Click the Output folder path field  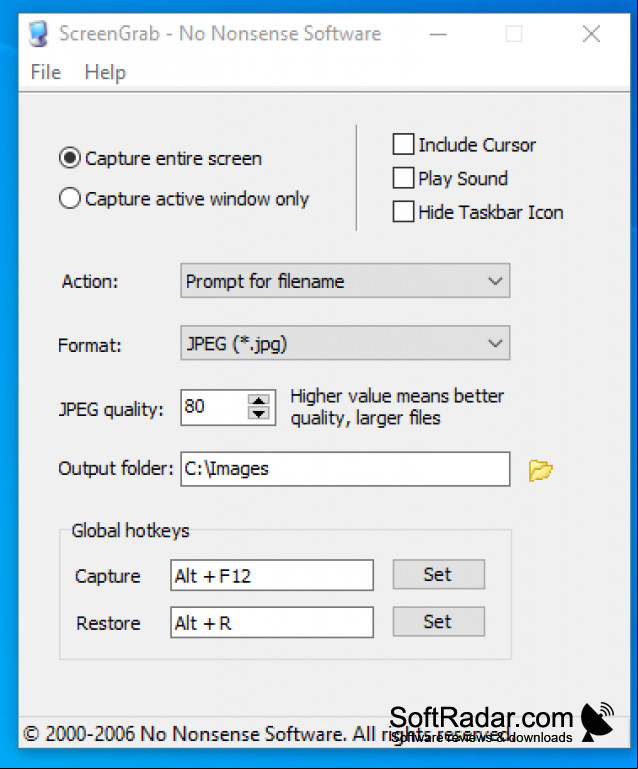click(x=345, y=469)
